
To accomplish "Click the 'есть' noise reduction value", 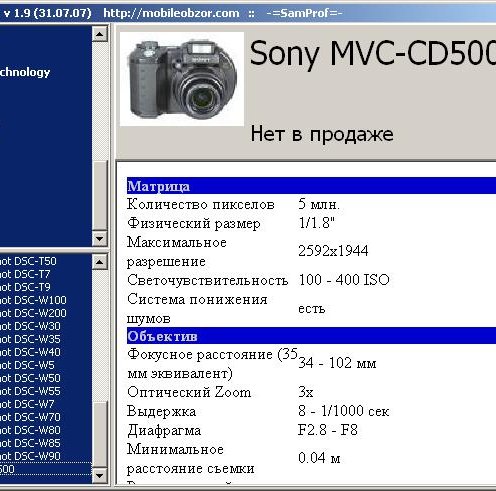I will coord(311,309).
